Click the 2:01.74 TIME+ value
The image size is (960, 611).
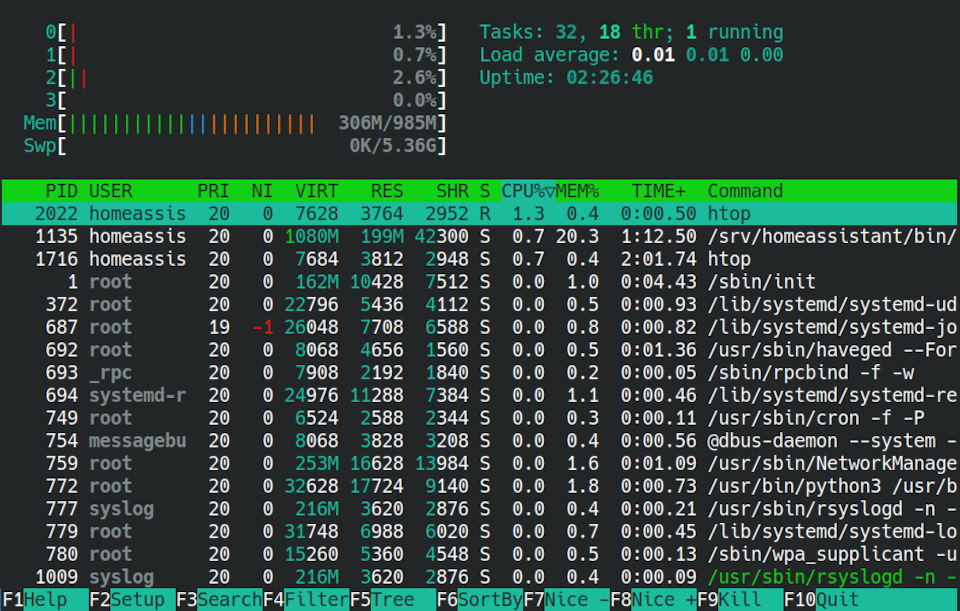tap(658, 259)
